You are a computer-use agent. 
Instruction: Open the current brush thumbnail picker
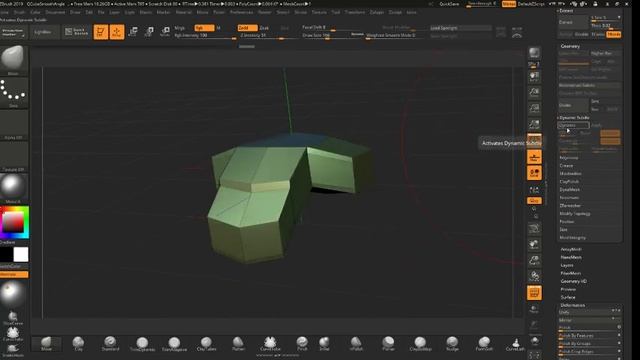point(13,60)
